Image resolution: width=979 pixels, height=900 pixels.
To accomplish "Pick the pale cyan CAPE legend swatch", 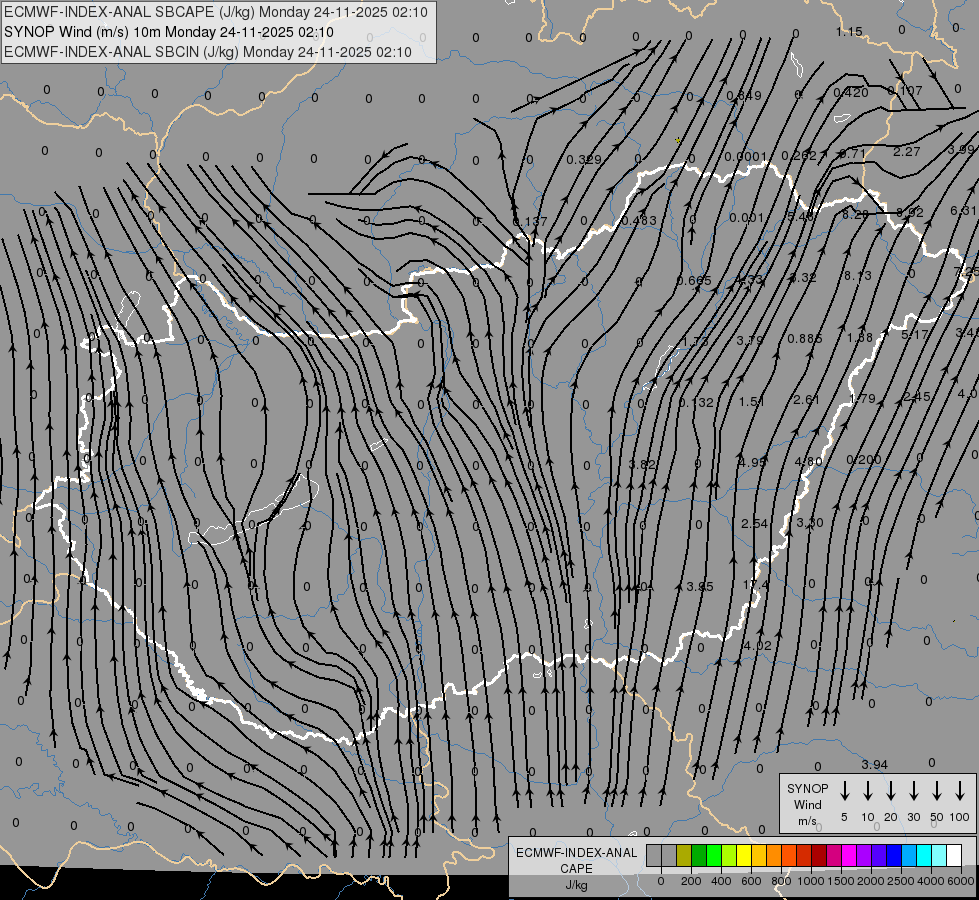I will (939, 856).
